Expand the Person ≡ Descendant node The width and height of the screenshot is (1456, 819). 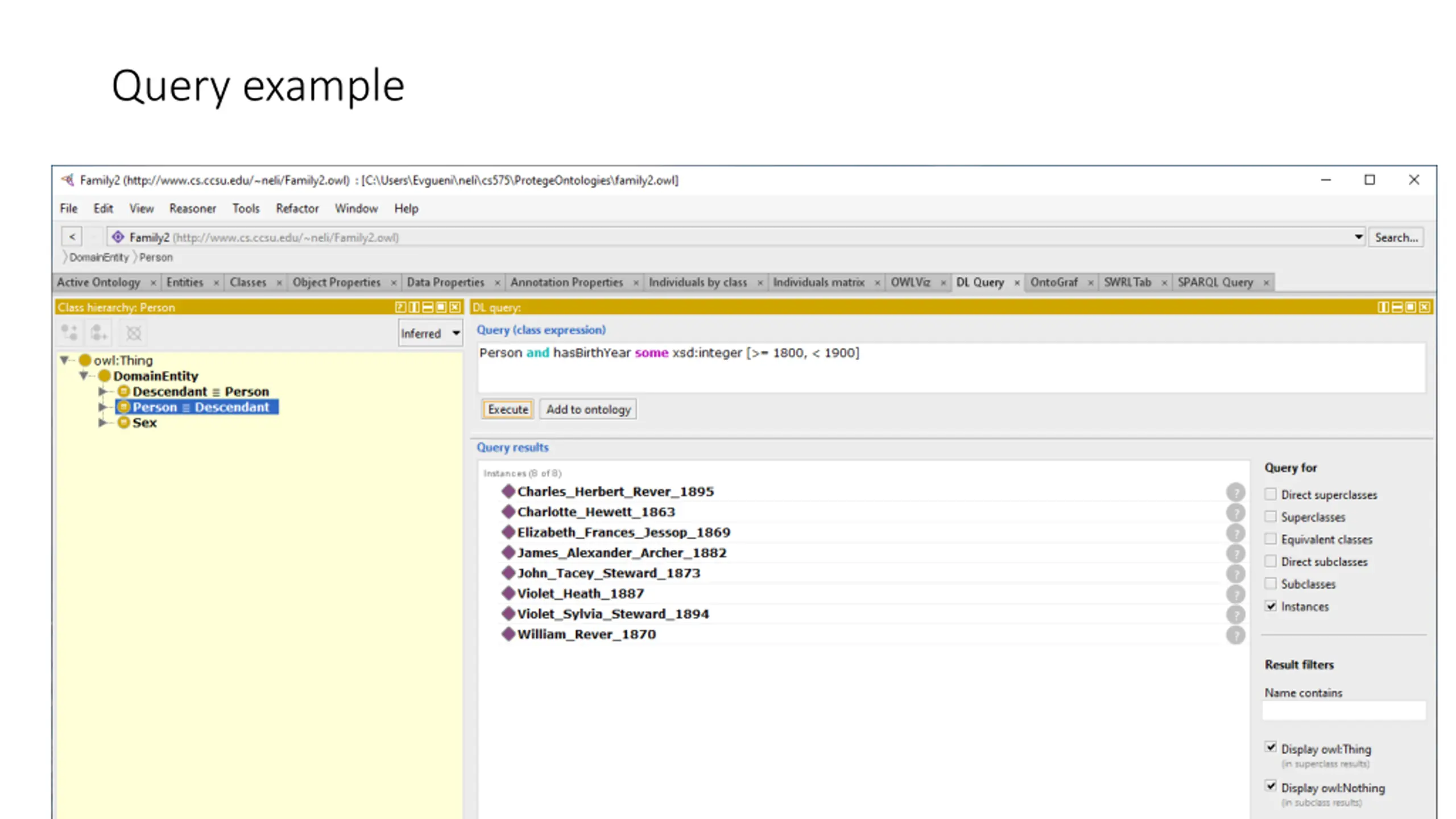click(x=103, y=407)
